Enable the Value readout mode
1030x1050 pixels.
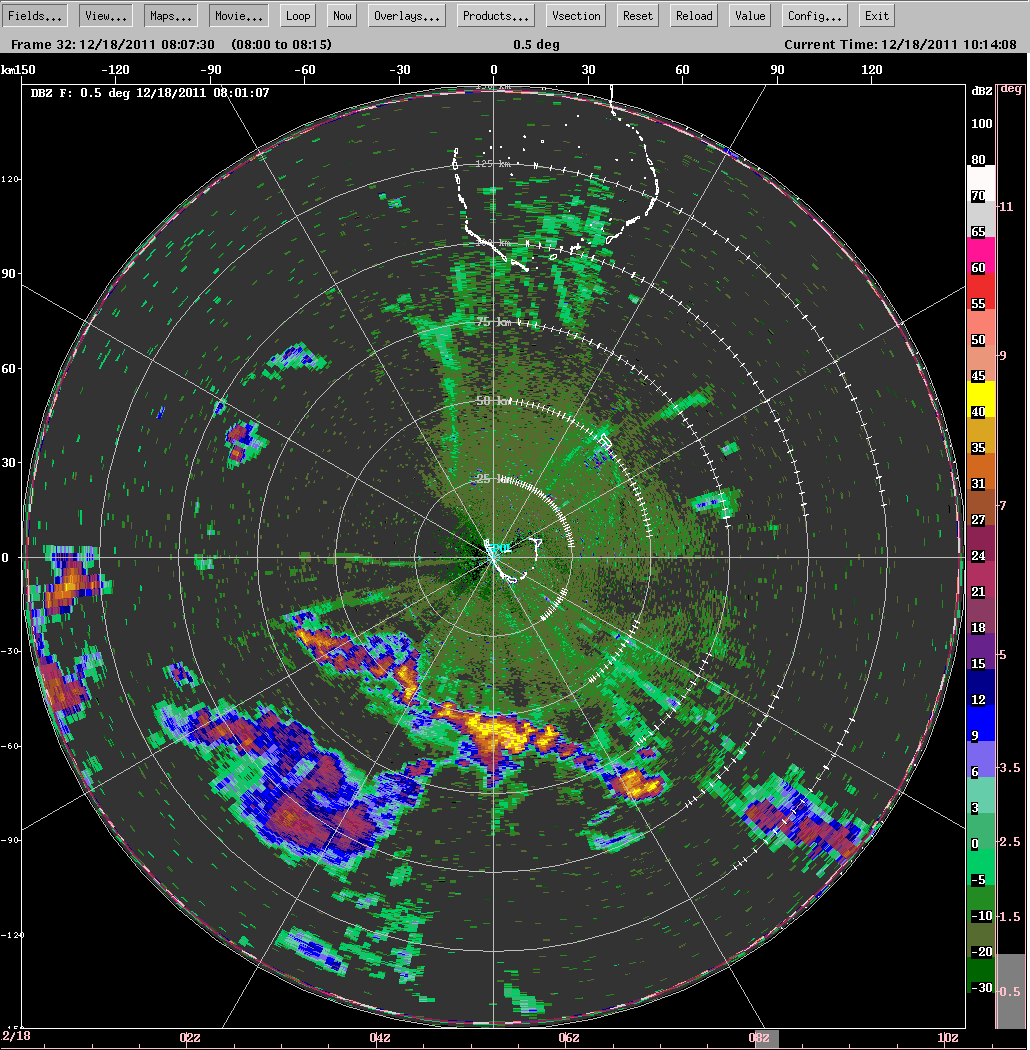749,15
